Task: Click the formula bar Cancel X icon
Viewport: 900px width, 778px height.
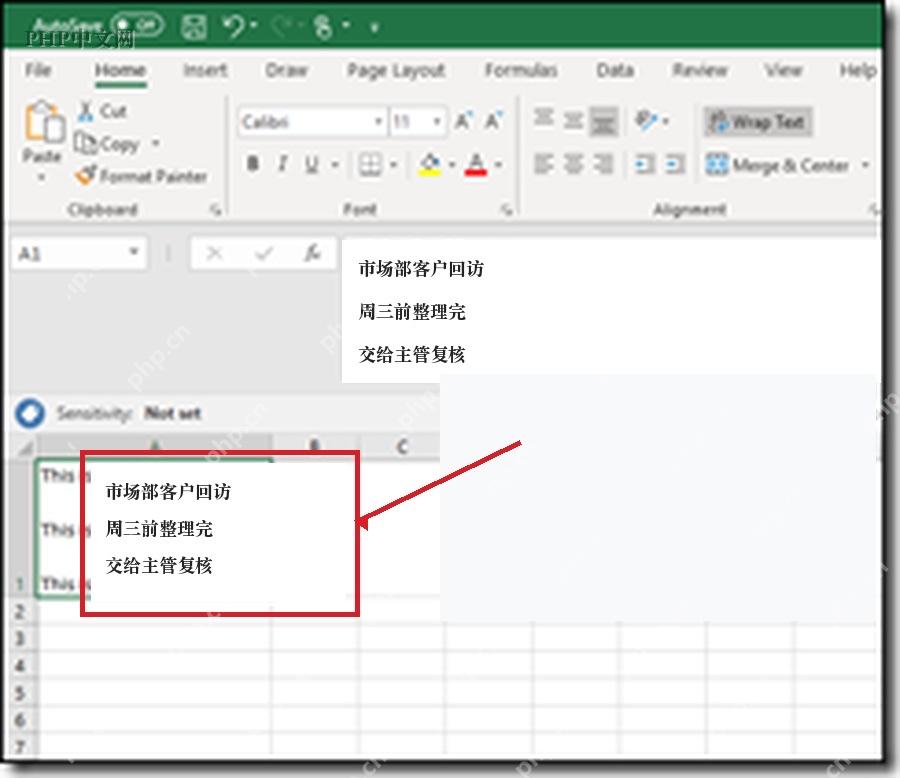Action: pos(215,253)
